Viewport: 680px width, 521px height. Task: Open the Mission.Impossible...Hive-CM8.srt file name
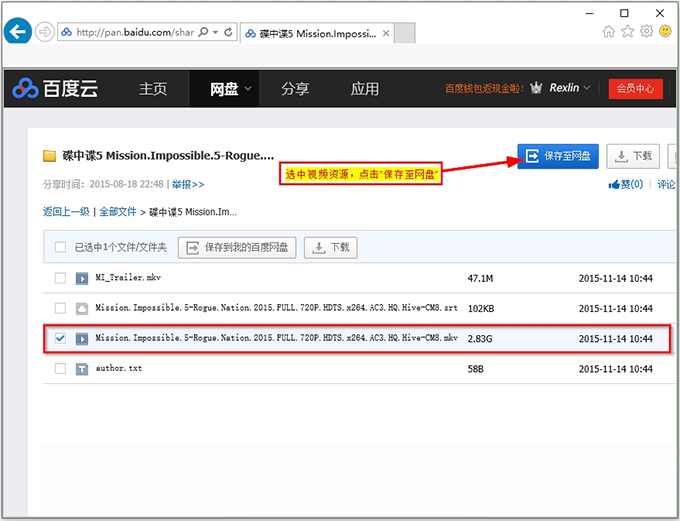(x=276, y=308)
